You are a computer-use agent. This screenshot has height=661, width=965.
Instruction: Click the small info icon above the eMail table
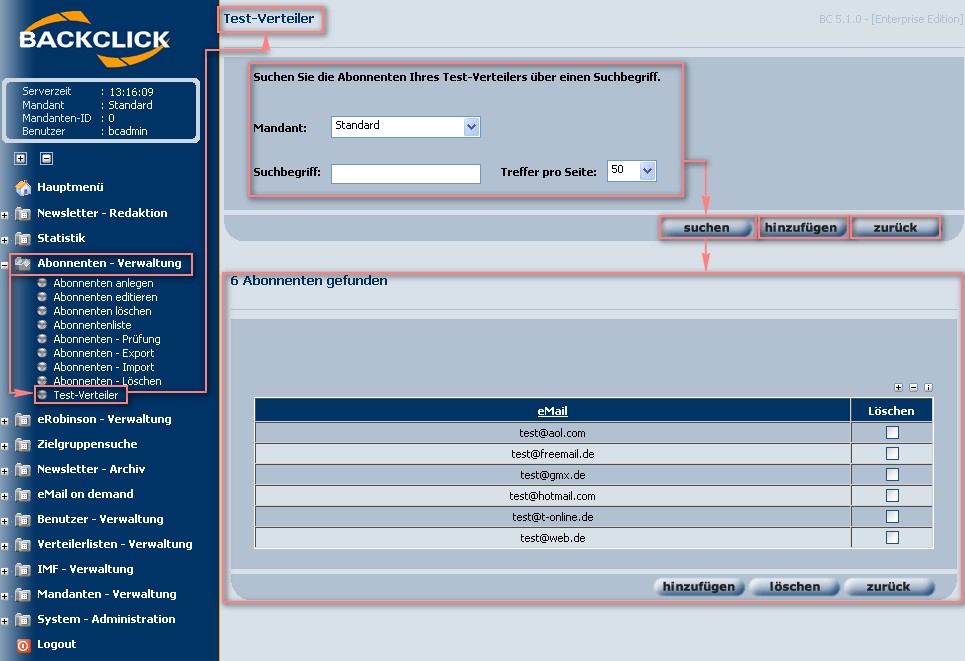pyautogui.click(x=928, y=387)
